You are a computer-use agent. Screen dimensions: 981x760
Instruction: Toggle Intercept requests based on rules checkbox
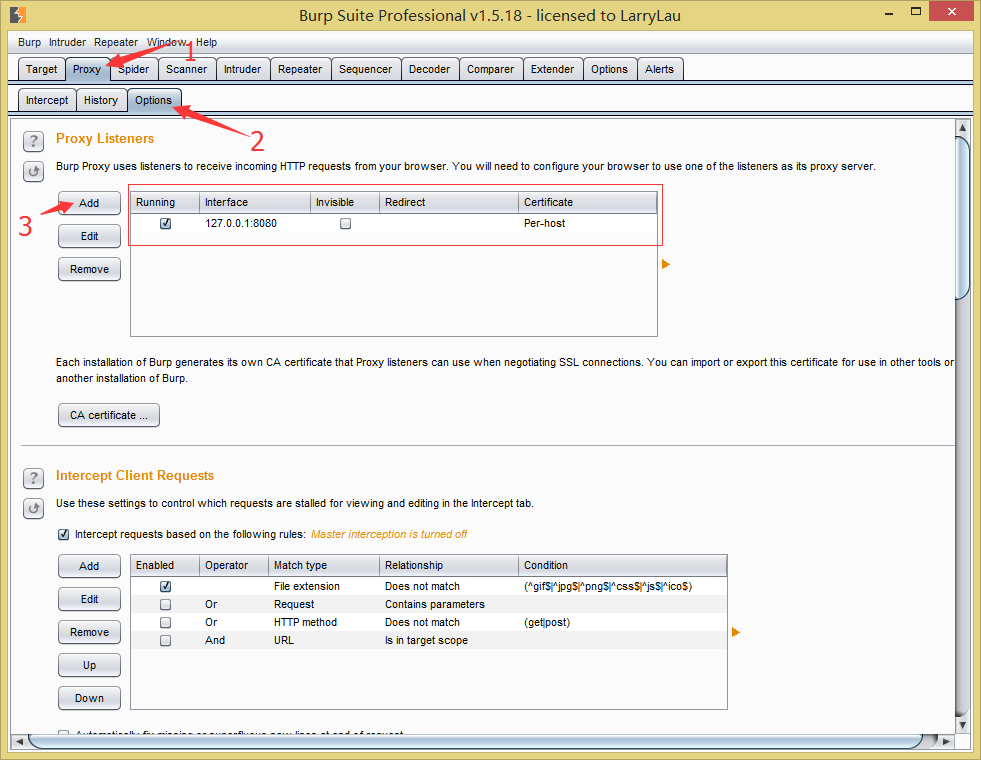tap(63, 534)
